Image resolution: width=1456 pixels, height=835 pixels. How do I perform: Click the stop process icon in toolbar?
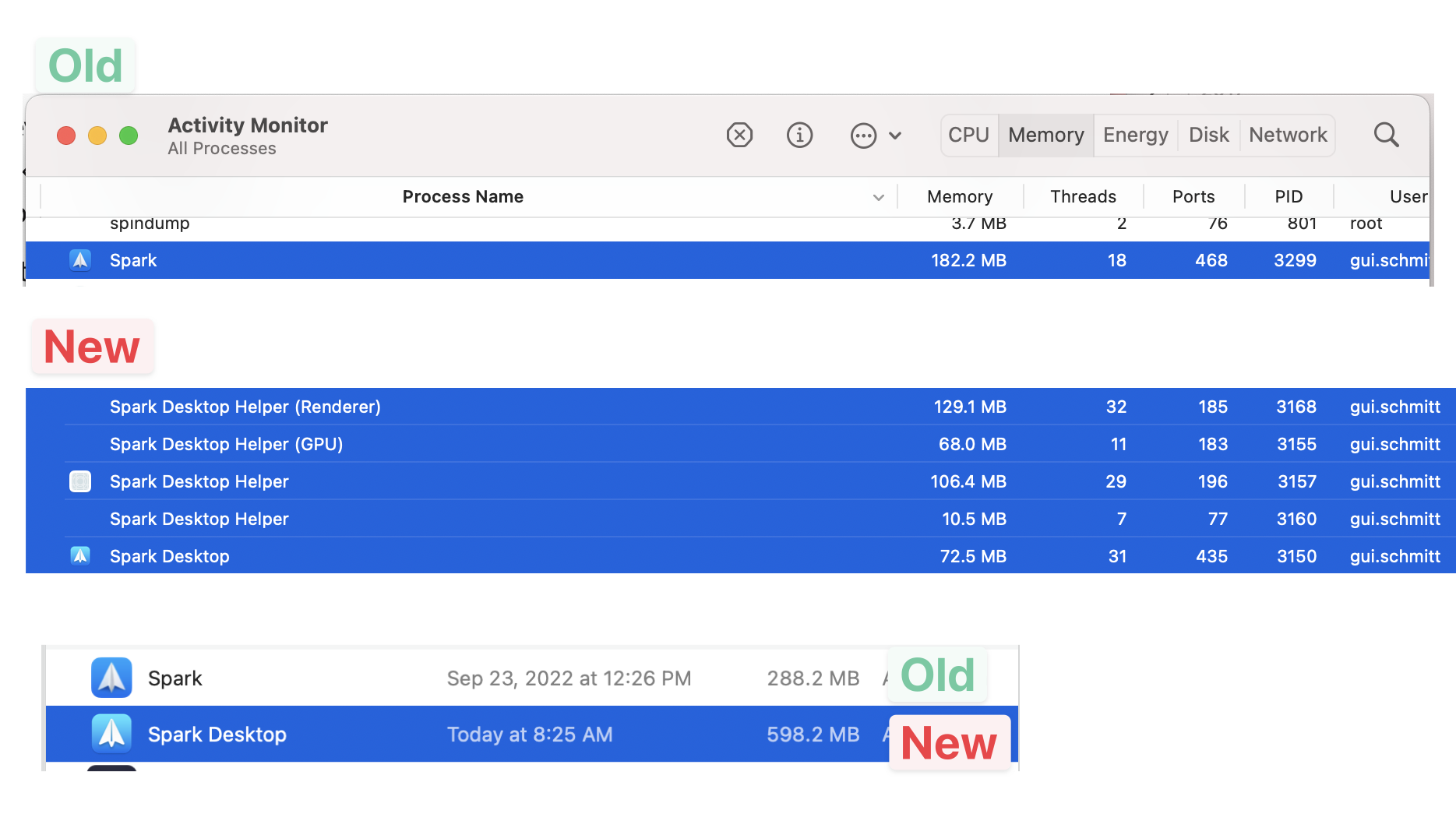pos(739,135)
